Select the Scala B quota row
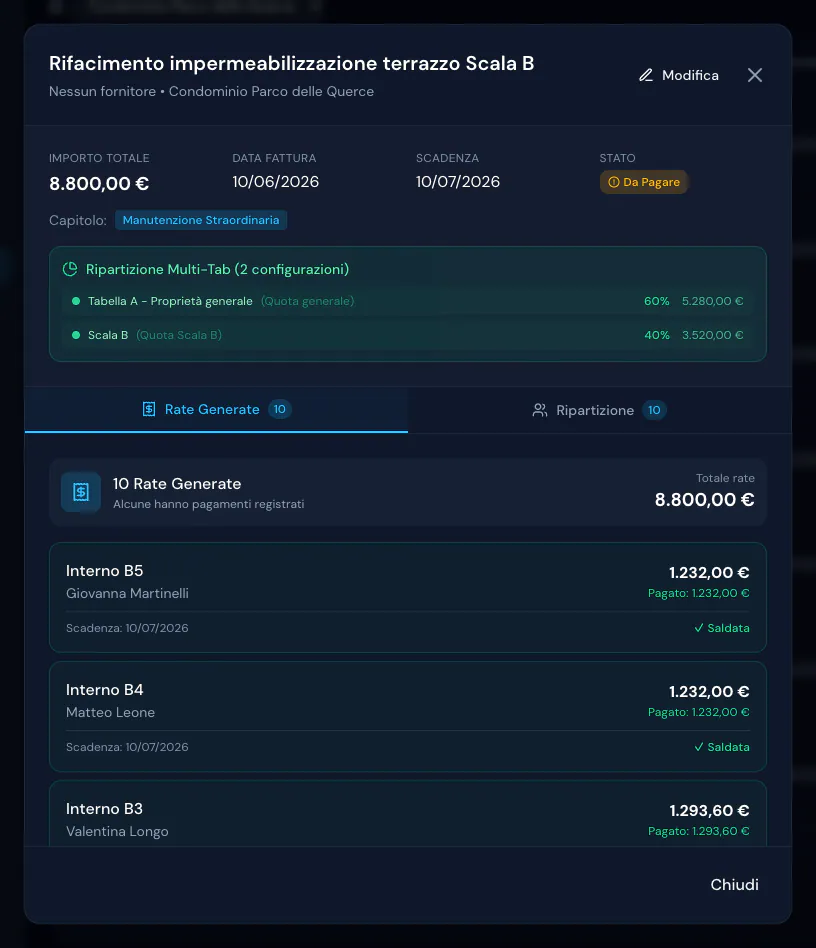The image size is (816, 948). click(x=408, y=335)
